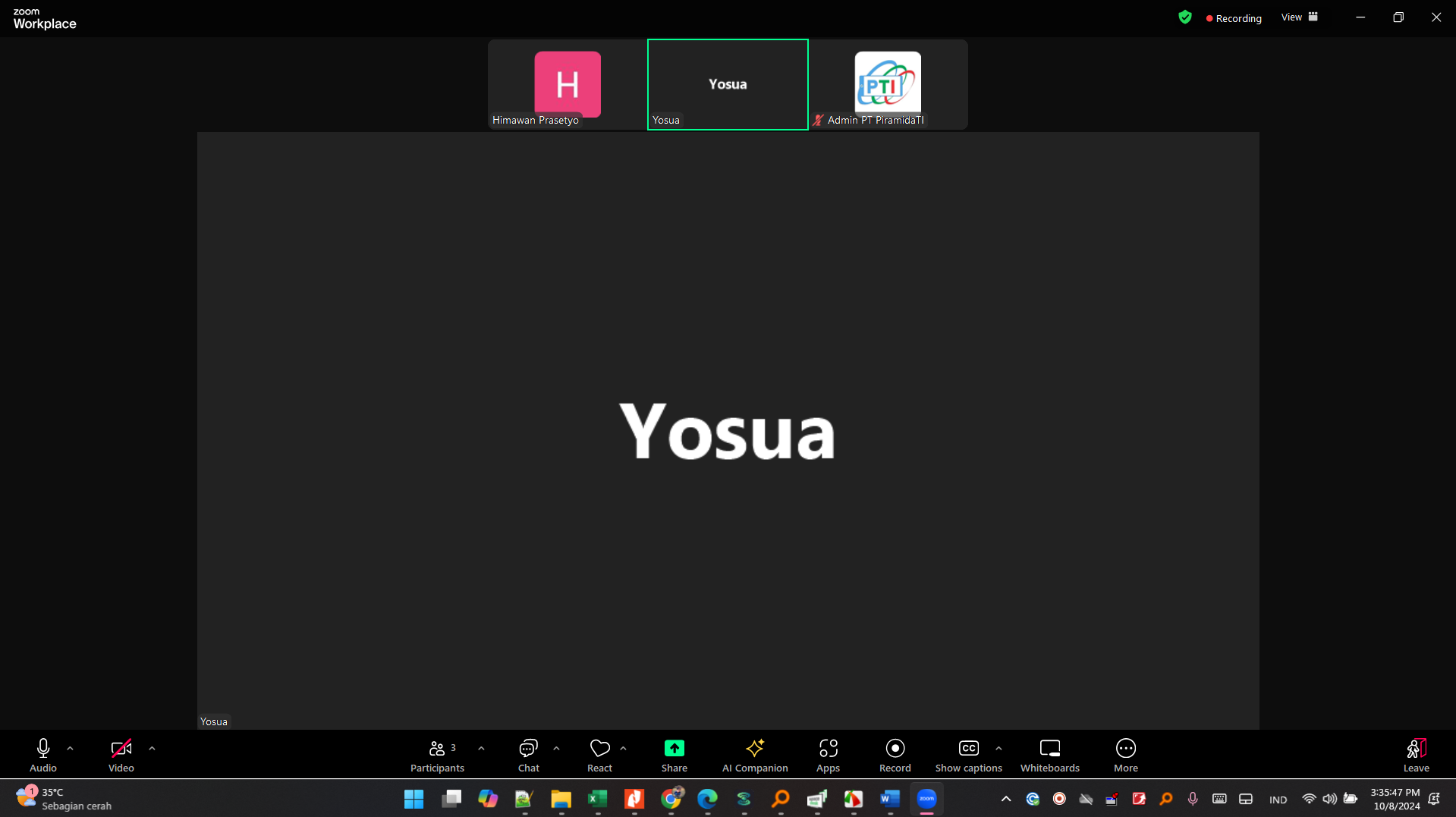Open the Apps panel
The height and width of the screenshot is (817, 1456).
coord(828,755)
